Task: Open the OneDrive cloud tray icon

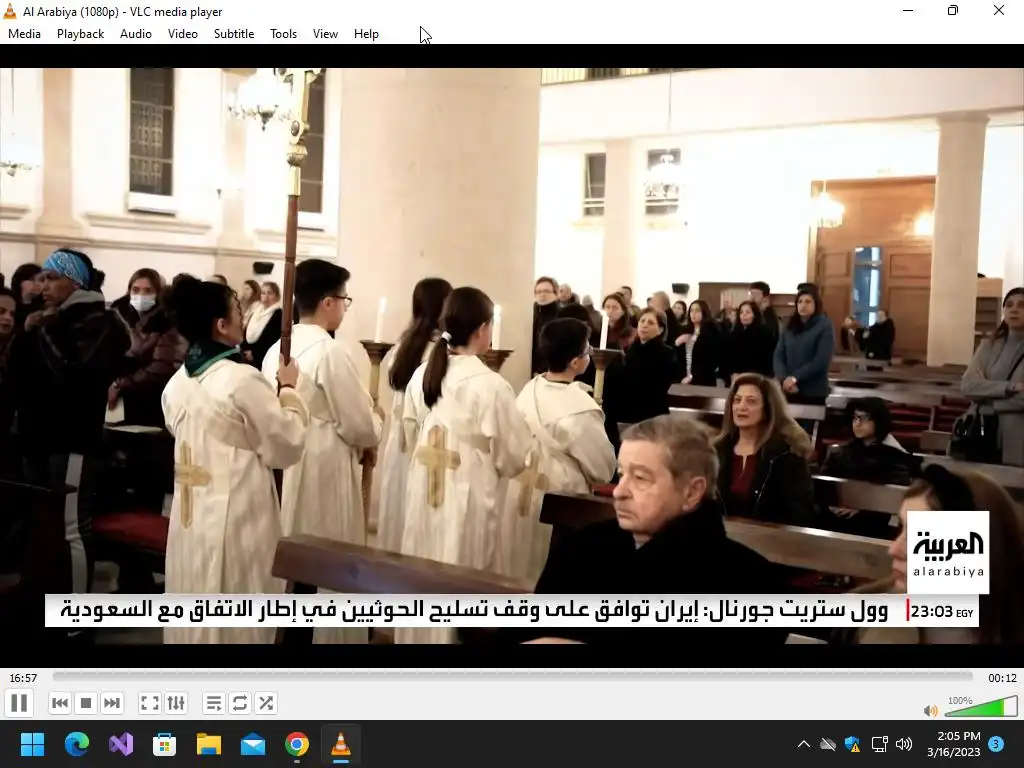Action: 828,744
